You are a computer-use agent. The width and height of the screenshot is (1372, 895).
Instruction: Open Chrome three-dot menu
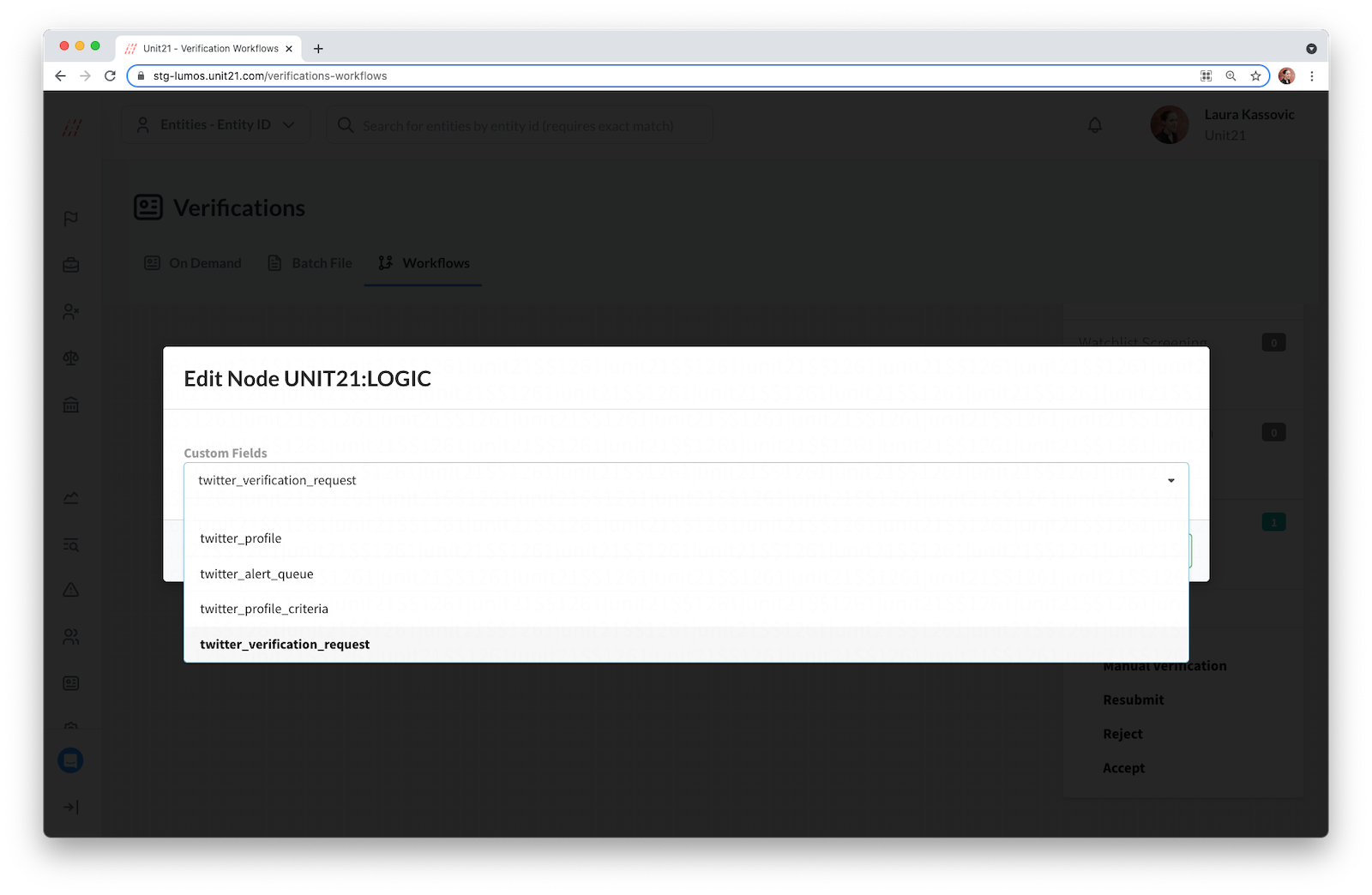click(1311, 75)
